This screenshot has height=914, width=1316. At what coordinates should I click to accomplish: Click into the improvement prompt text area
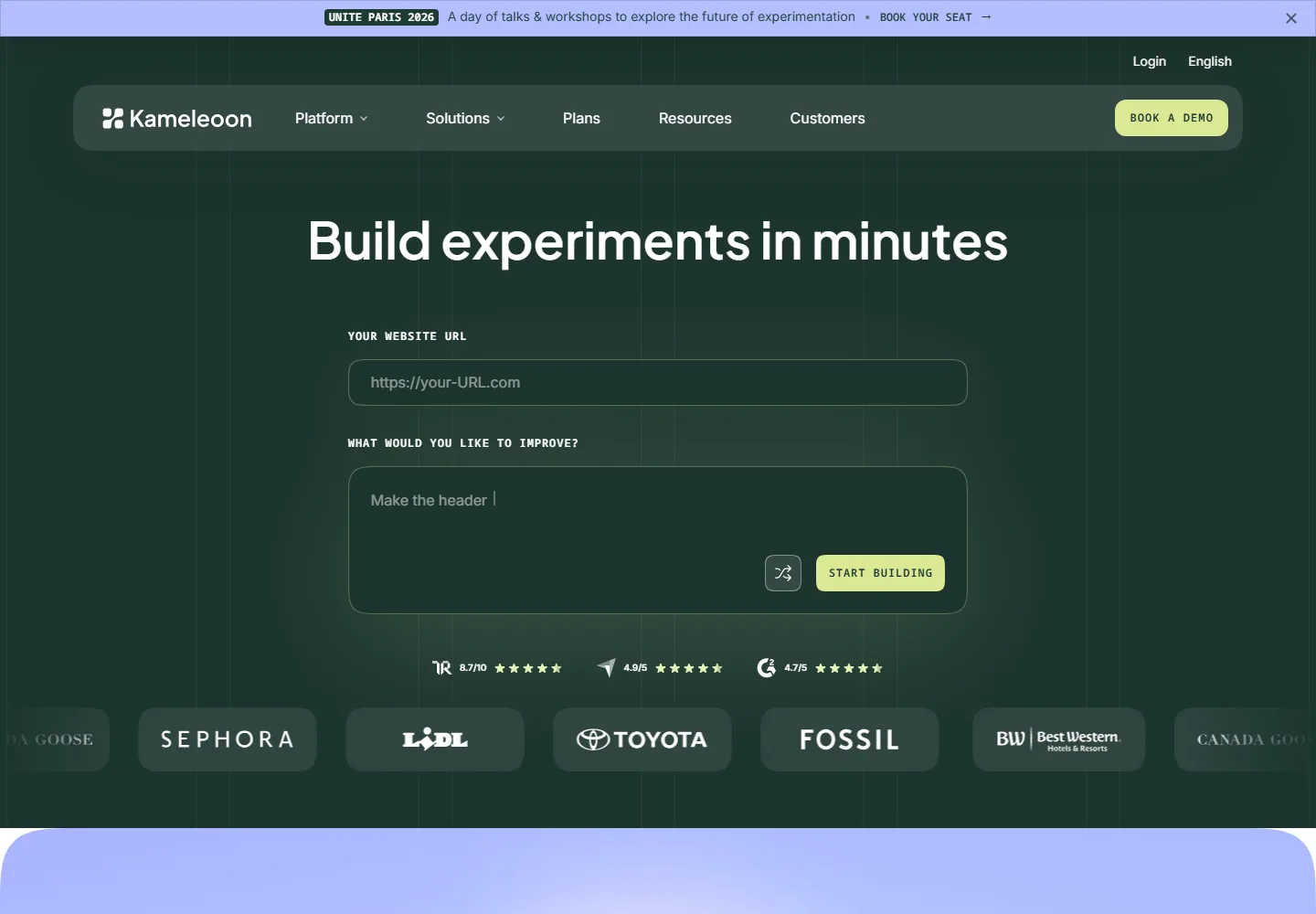658,540
